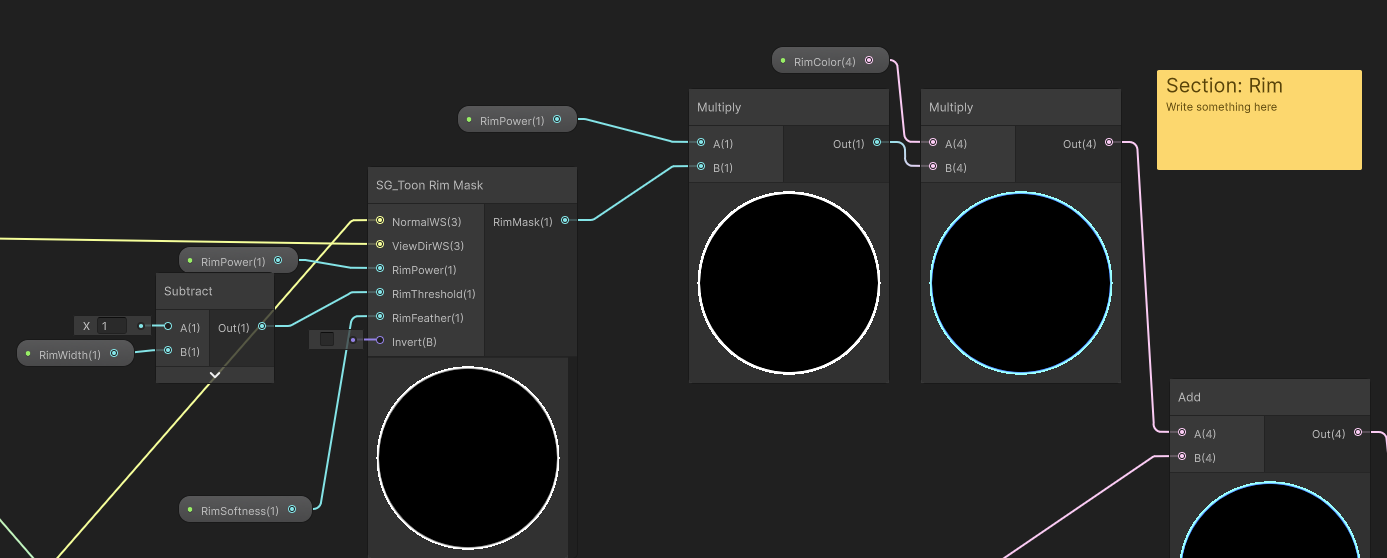Click the blue-rim Multiply preview sphere
1387x558 pixels.
[1021, 282]
